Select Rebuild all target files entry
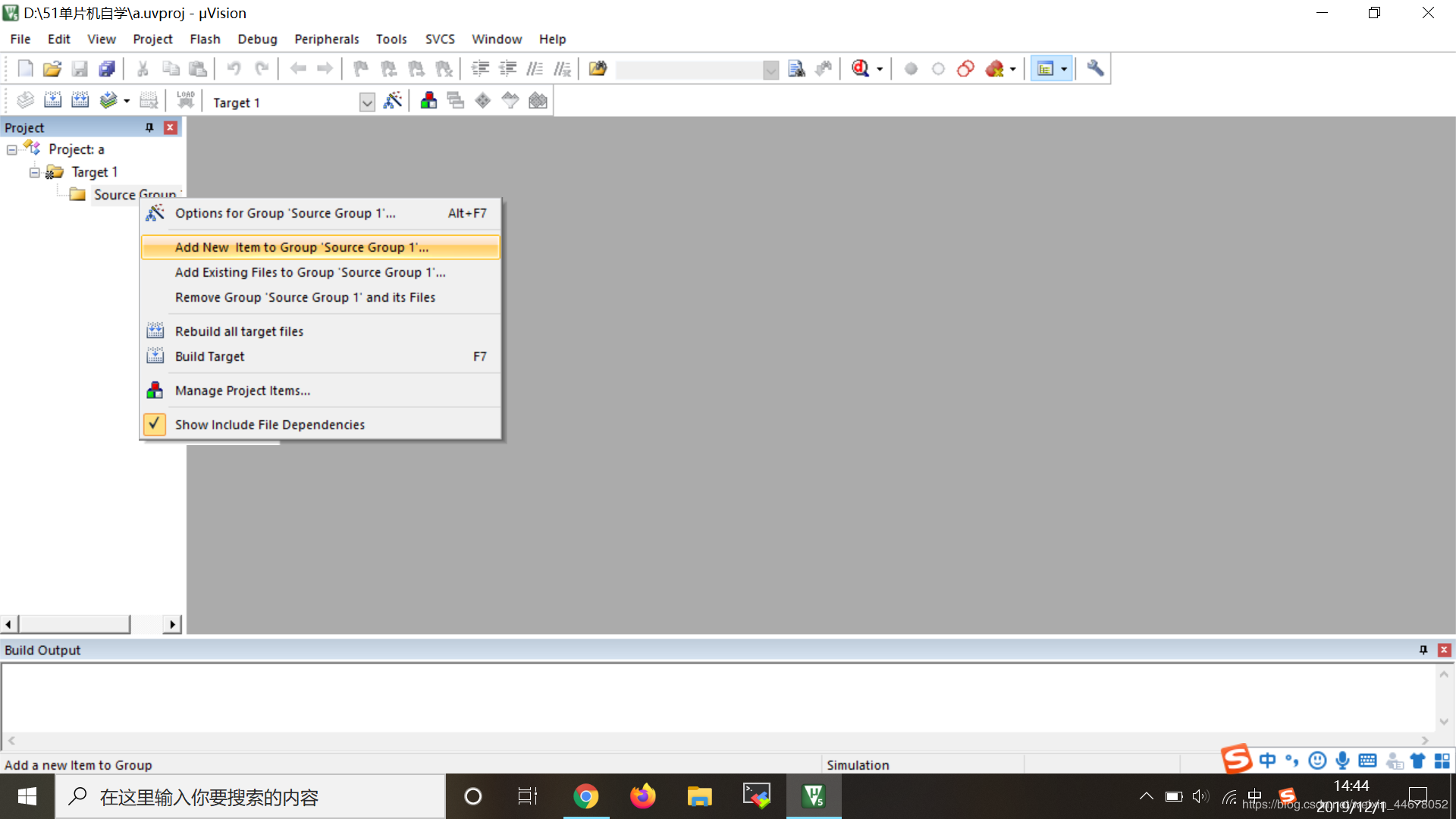The width and height of the screenshot is (1456, 819). click(x=320, y=331)
